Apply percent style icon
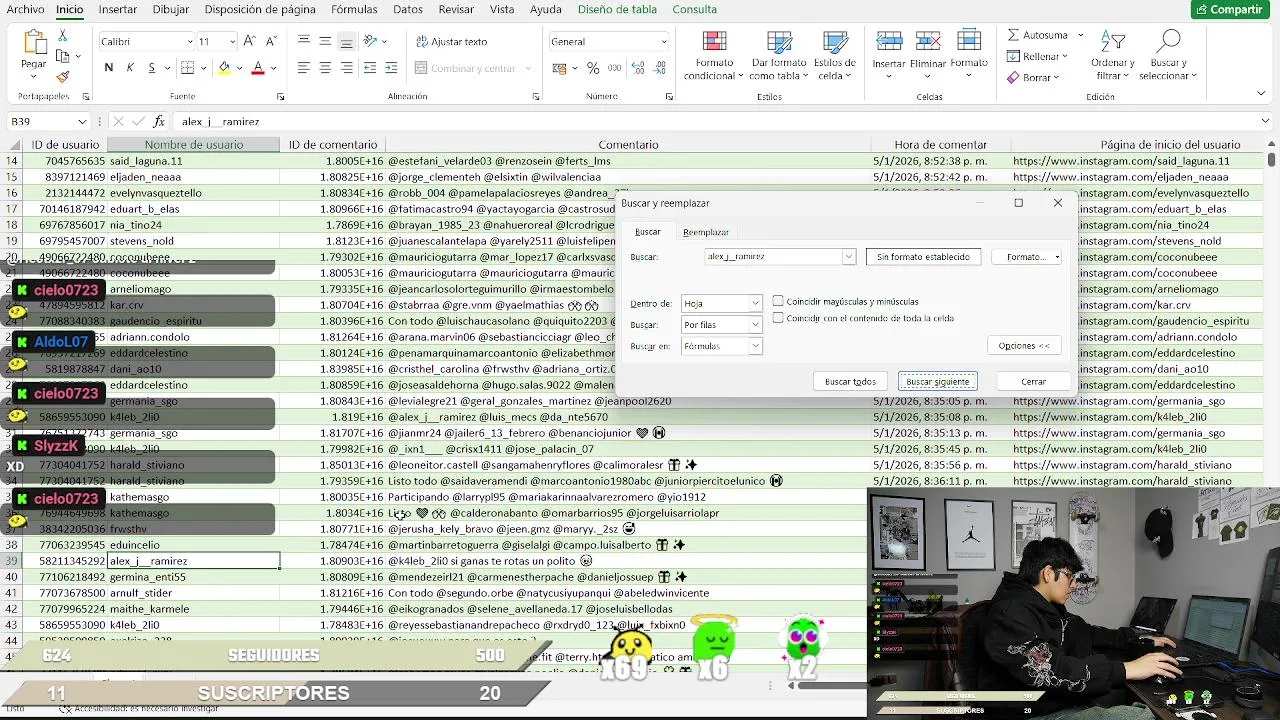 [x=593, y=68]
